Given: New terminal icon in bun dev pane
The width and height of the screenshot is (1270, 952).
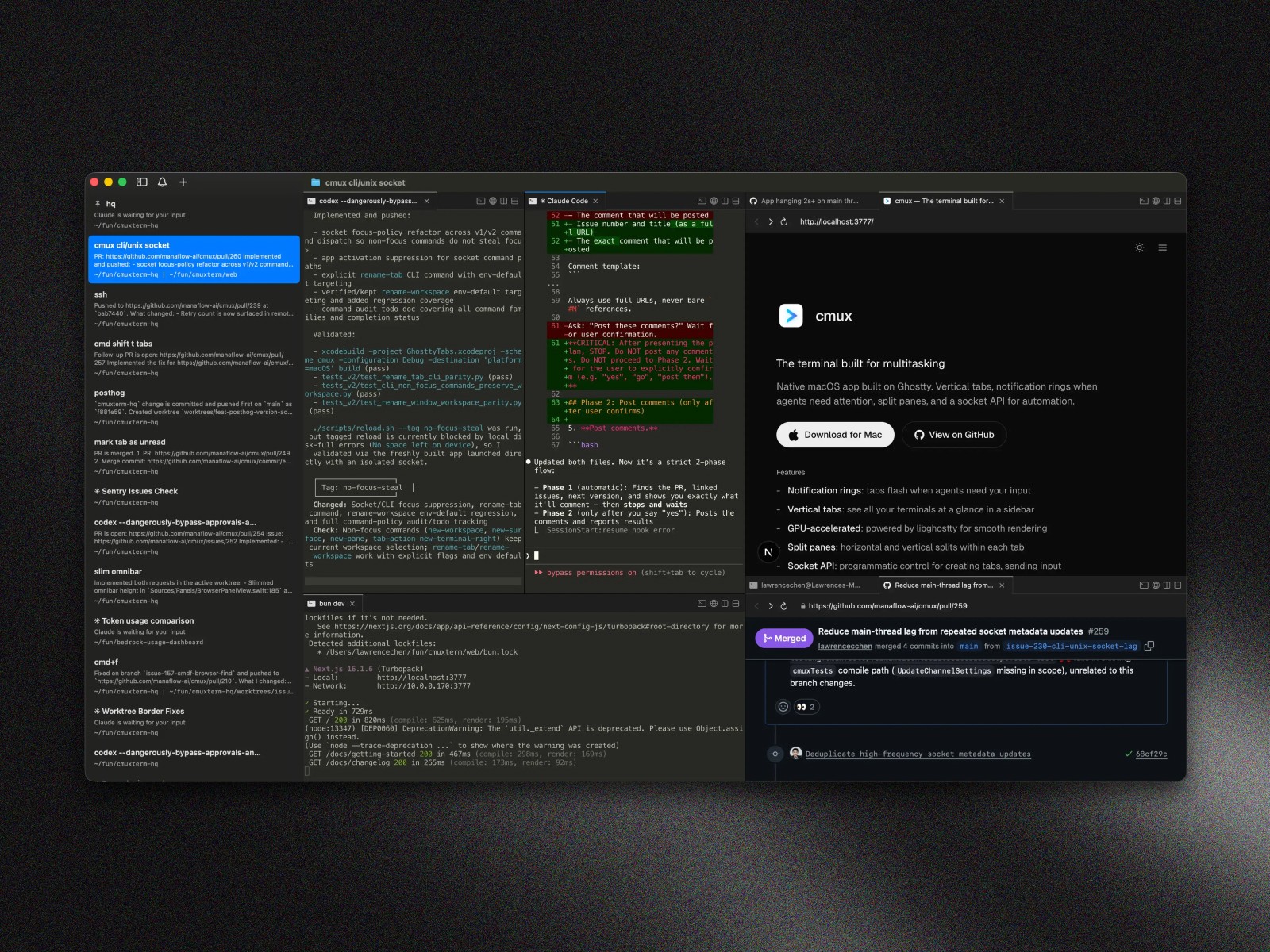Looking at the screenshot, I should 702,604.
